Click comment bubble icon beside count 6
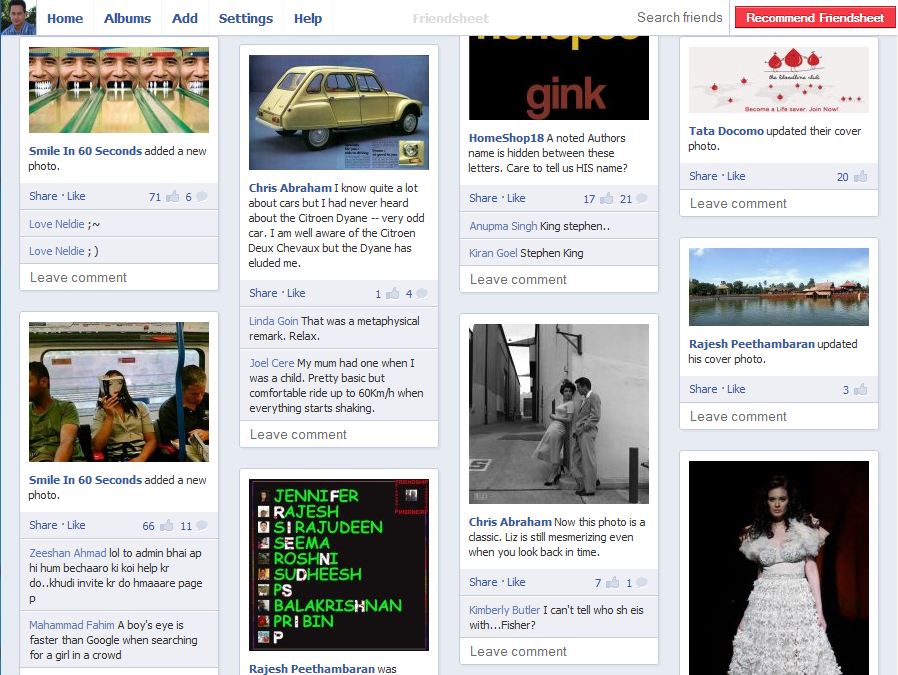 202,196
